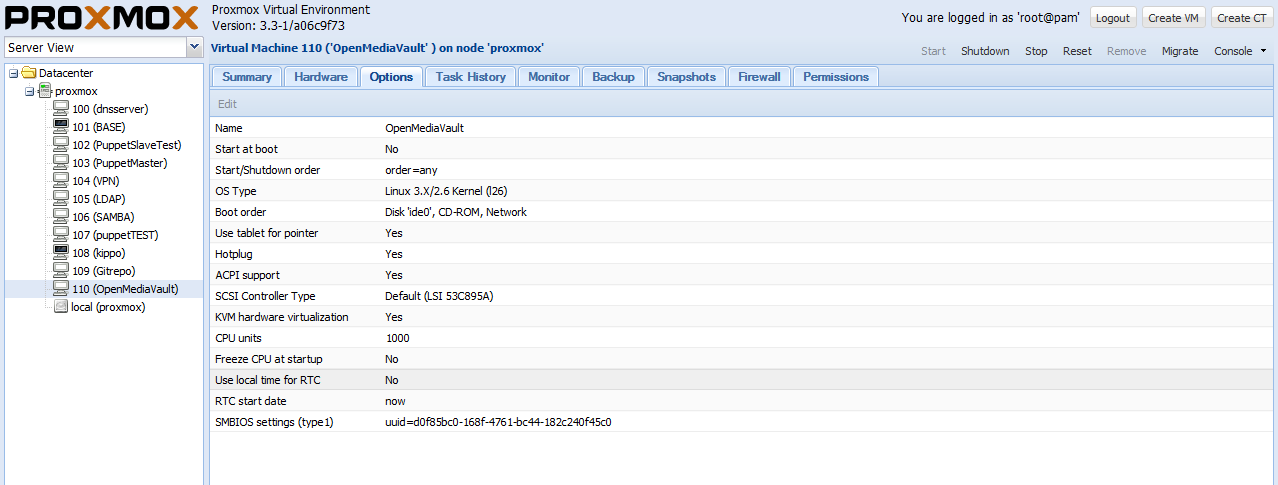1278x485 pixels.
Task: Click the Datacenter folder icon
Action: coord(29,73)
